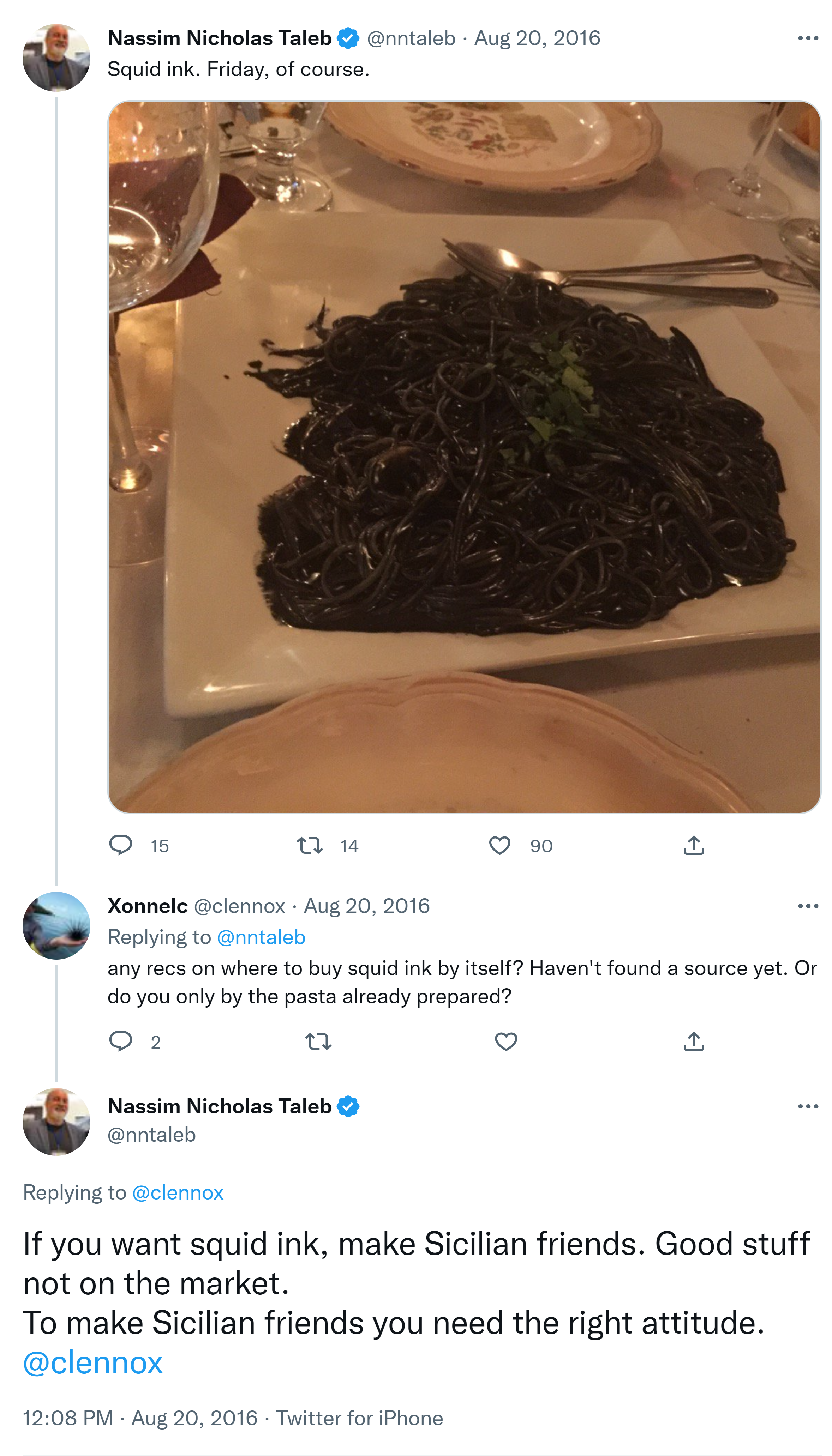
Task: Click the @nntaleb link in Xonnelc's reply
Action: 261,937
